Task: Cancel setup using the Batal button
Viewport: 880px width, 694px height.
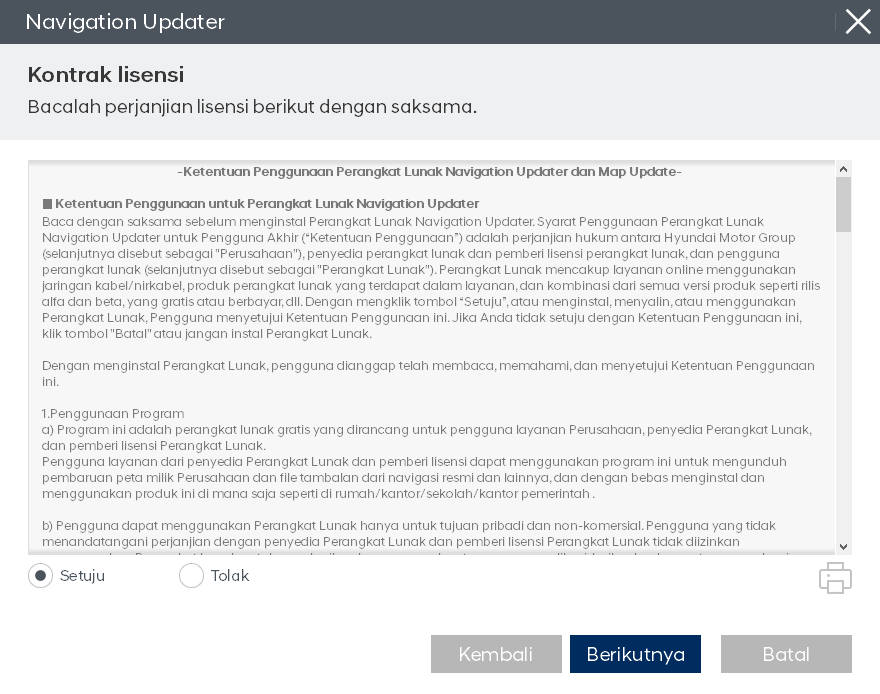Action: point(786,654)
